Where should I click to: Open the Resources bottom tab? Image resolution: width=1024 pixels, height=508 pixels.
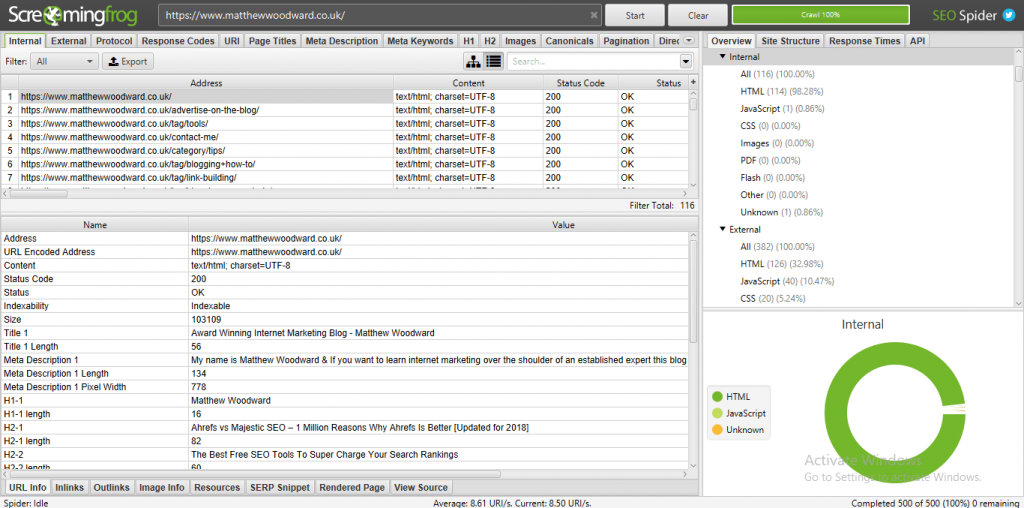[217, 487]
